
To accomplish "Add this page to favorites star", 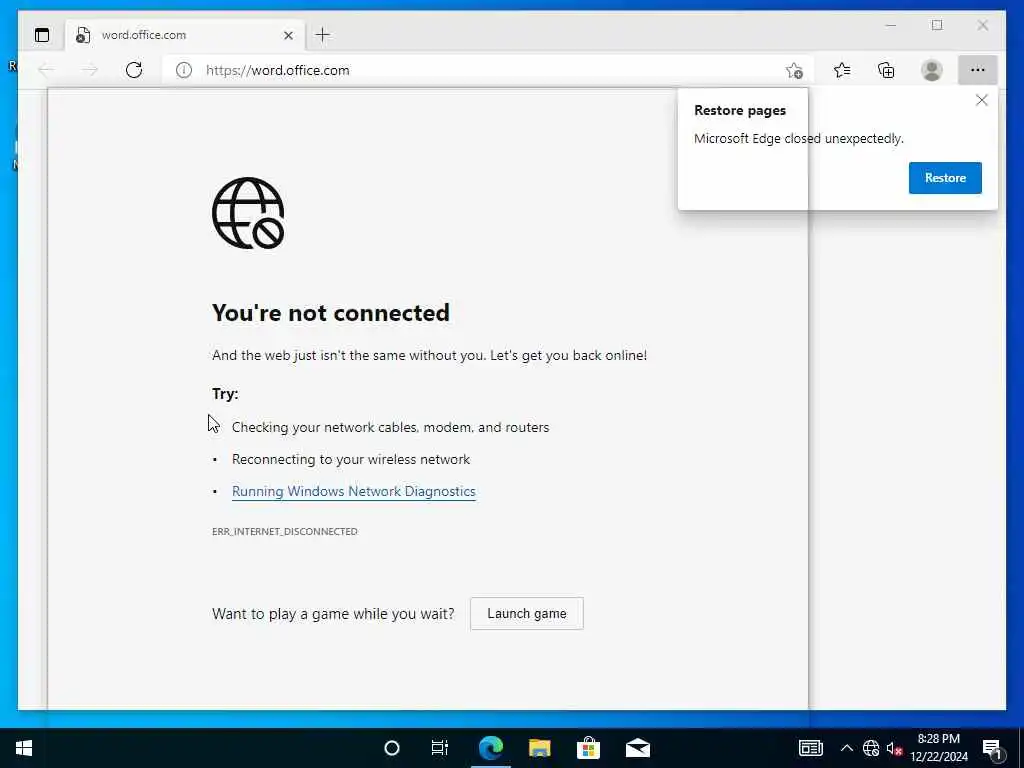I will coord(794,70).
